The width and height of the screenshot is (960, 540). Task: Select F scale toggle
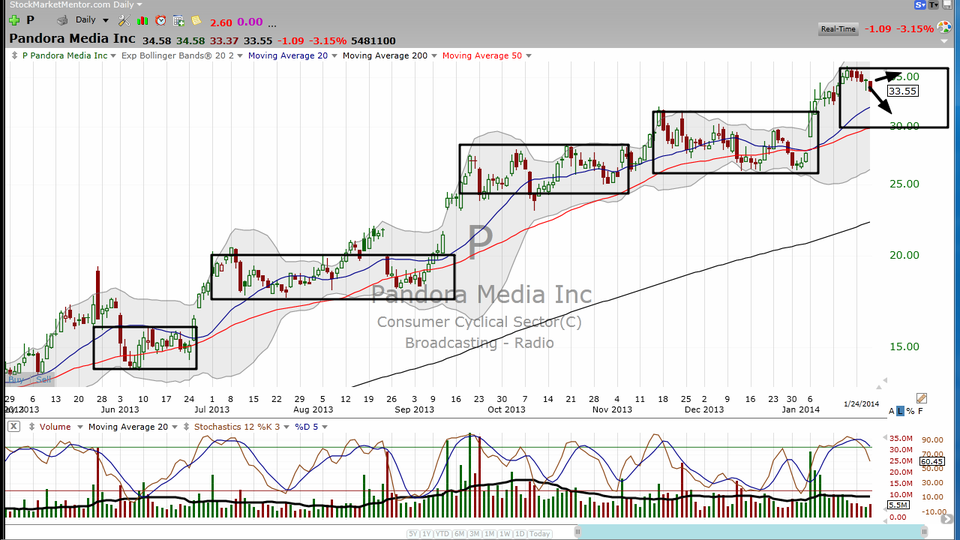click(920, 411)
